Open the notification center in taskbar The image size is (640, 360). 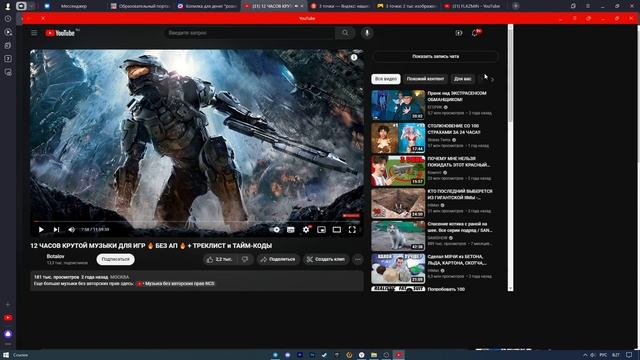click(x=629, y=355)
